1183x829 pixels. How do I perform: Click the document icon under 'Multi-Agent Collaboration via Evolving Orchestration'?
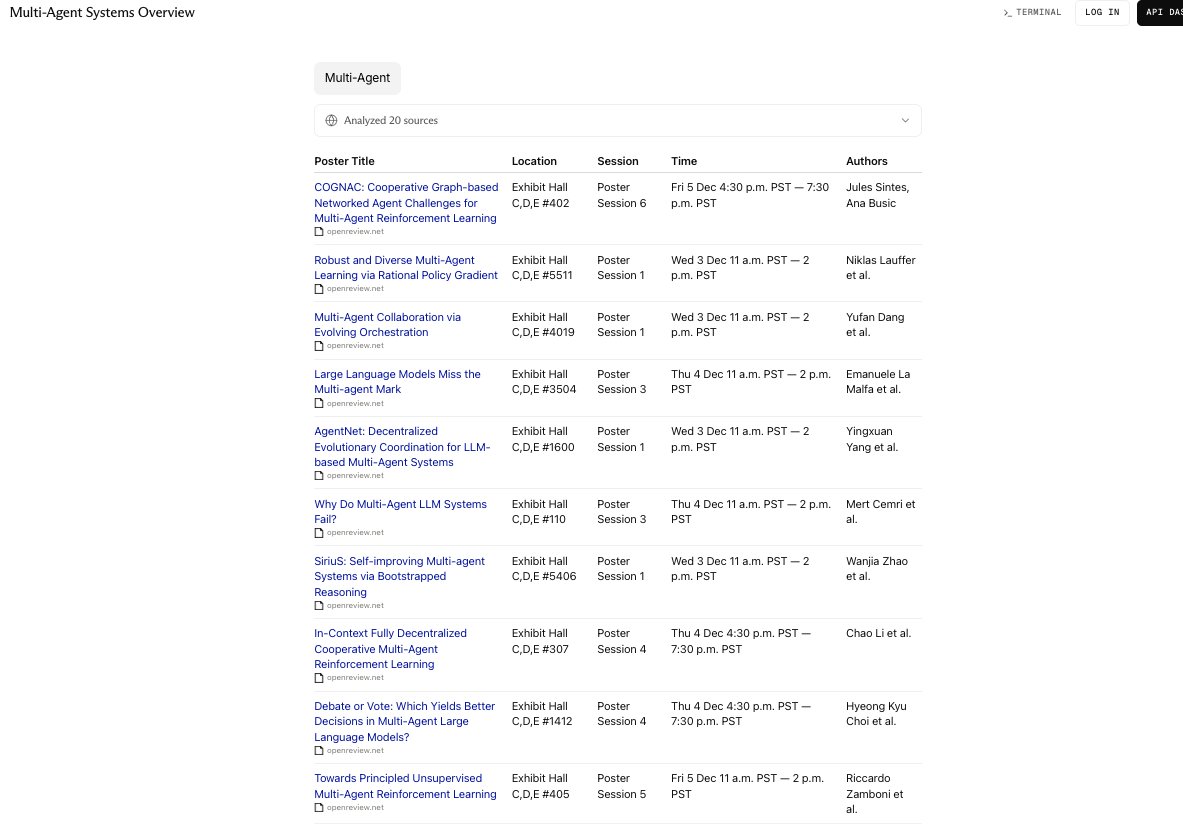[x=318, y=345]
